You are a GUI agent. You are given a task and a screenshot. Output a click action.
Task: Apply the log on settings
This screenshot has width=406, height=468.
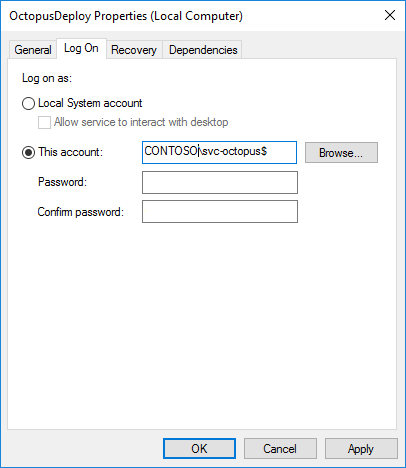pos(361,449)
